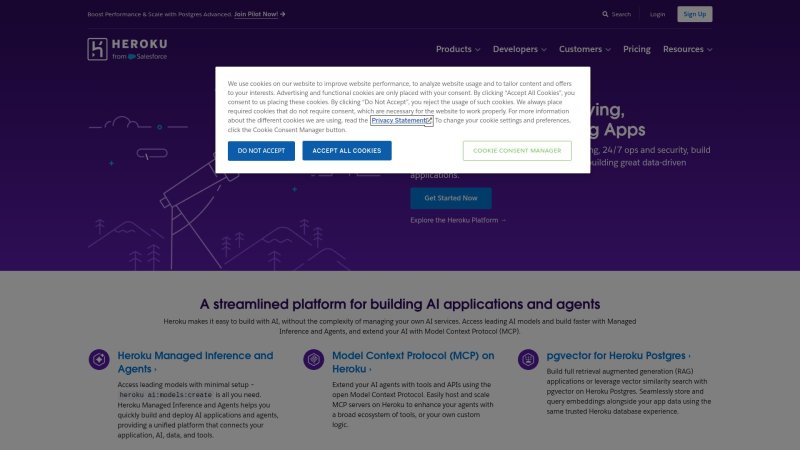The image size is (800, 450).
Task: Click the Sign Up button
Action: tap(694, 14)
